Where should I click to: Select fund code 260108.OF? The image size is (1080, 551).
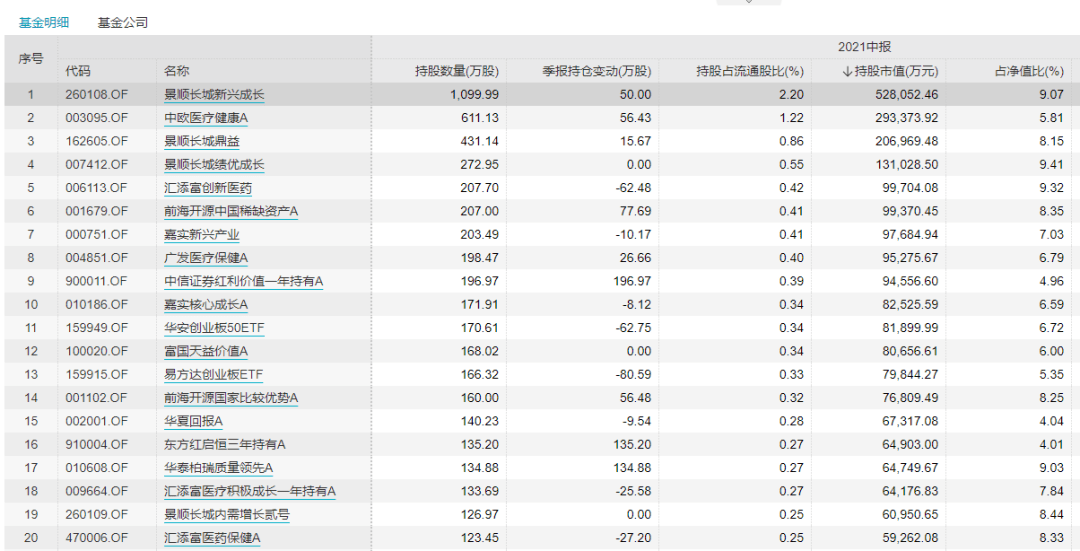[97, 95]
